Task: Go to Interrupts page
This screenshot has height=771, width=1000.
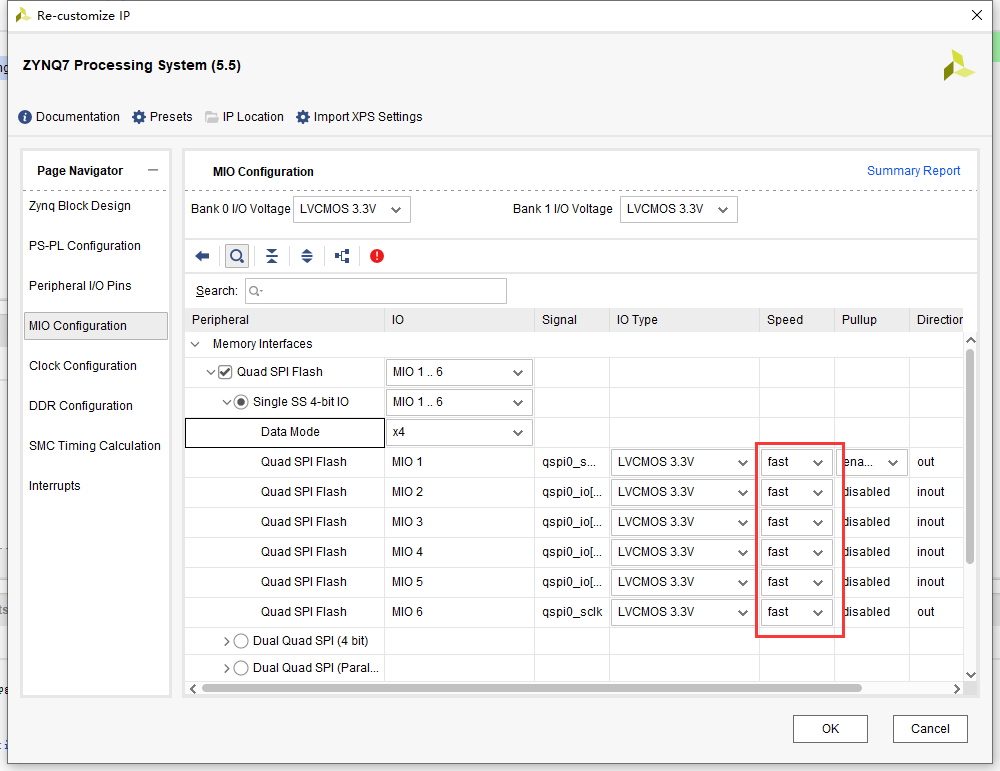Action: pyautogui.click(x=55, y=486)
